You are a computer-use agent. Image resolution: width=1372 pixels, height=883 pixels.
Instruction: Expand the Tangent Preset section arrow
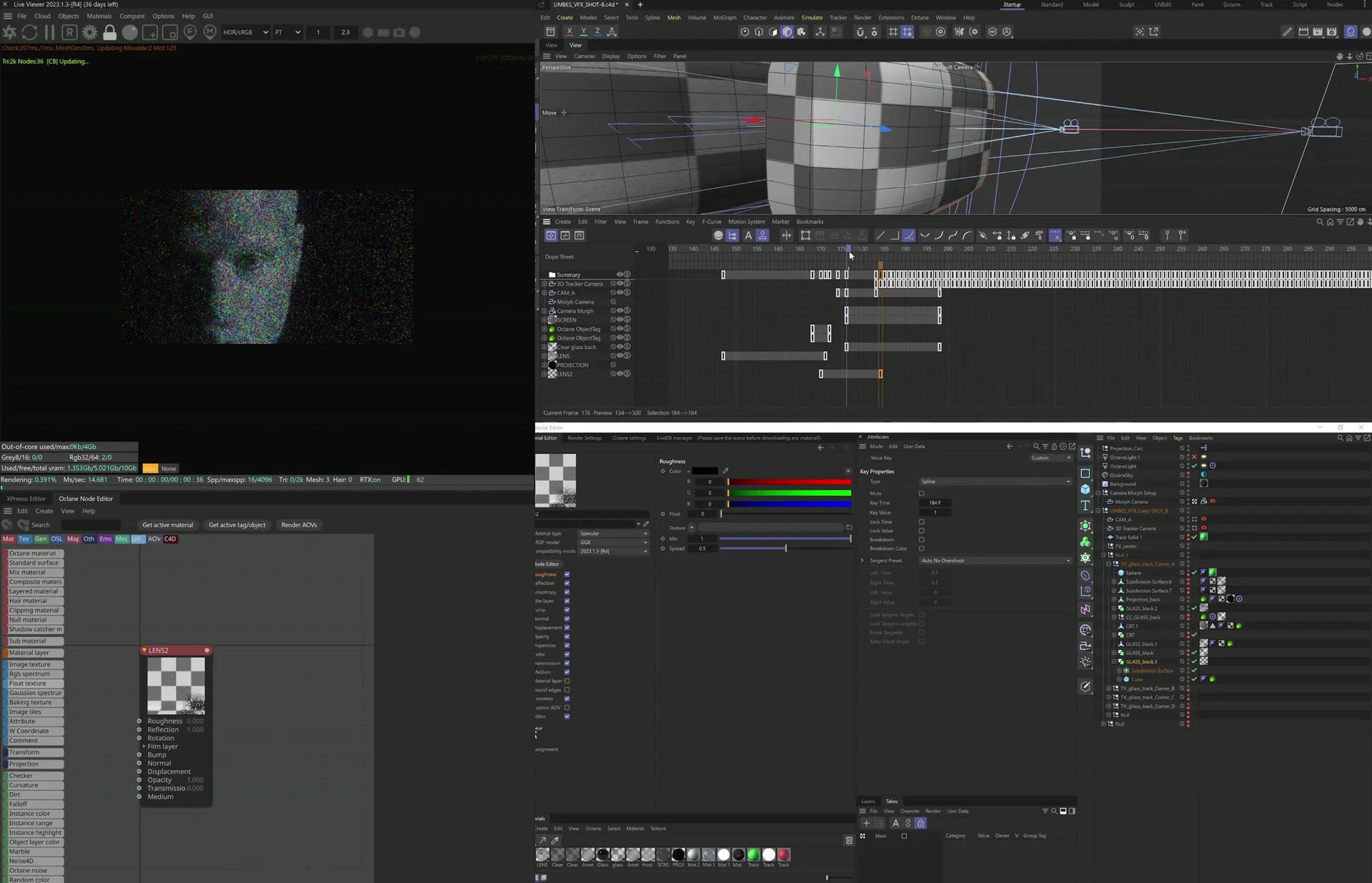(x=863, y=561)
